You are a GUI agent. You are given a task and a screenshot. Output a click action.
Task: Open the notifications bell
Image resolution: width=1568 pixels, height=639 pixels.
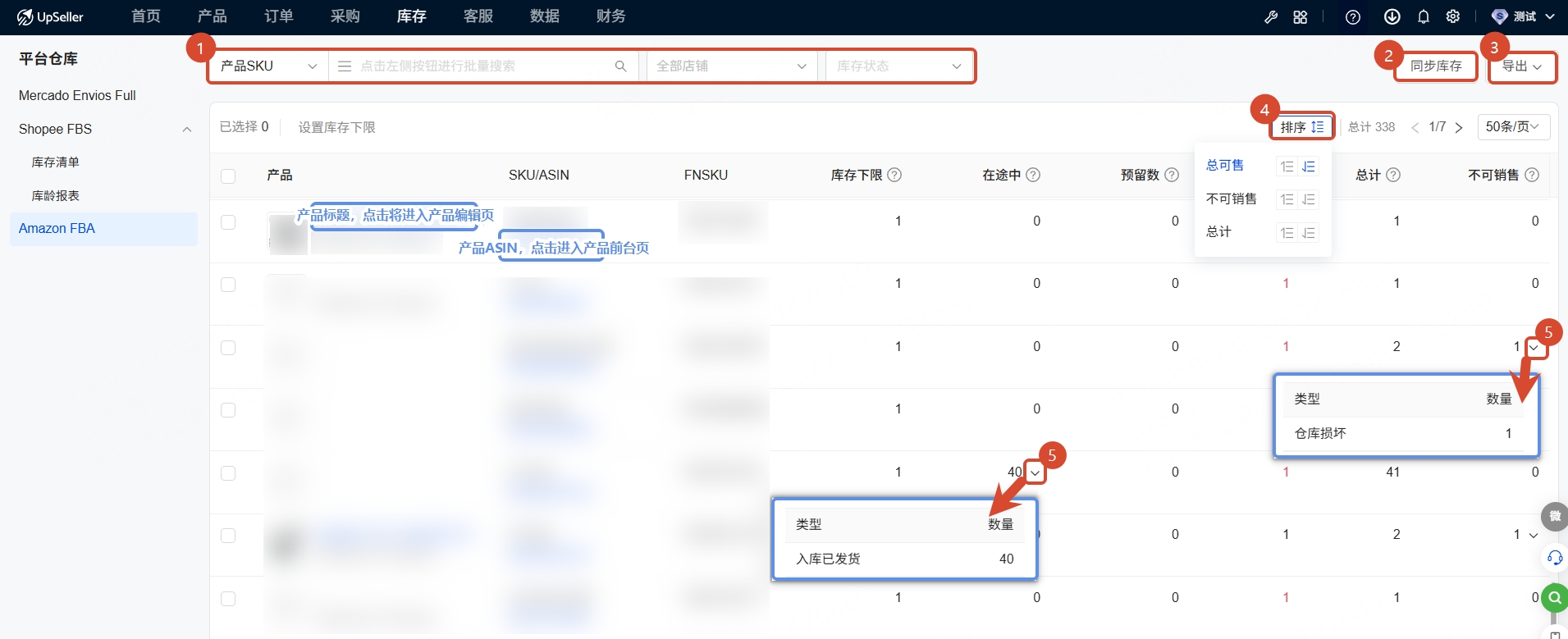coord(1424,16)
